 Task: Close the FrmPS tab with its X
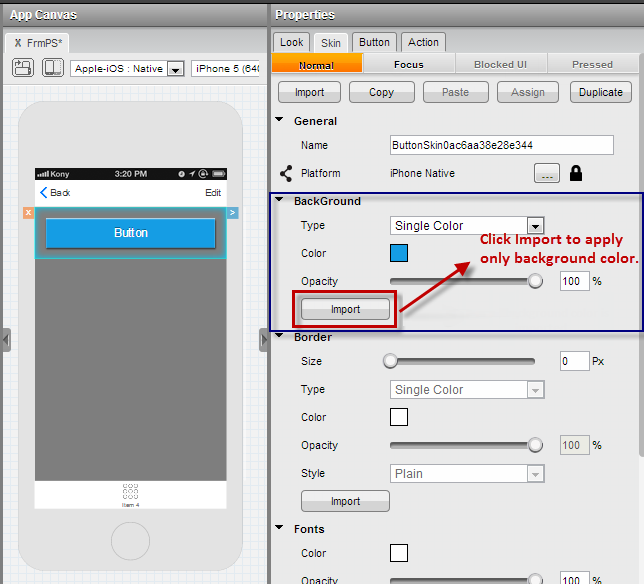pos(18,43)
